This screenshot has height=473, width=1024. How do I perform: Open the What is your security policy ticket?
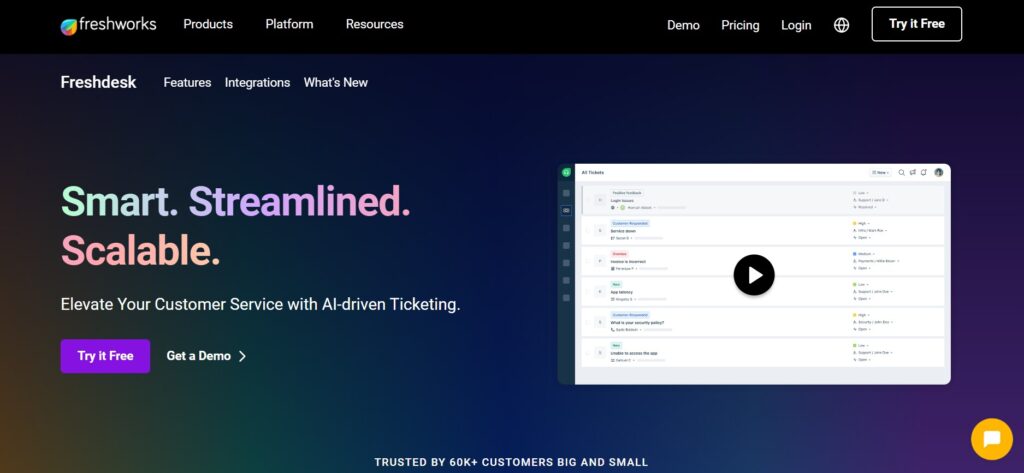click(x=636, y=323)
